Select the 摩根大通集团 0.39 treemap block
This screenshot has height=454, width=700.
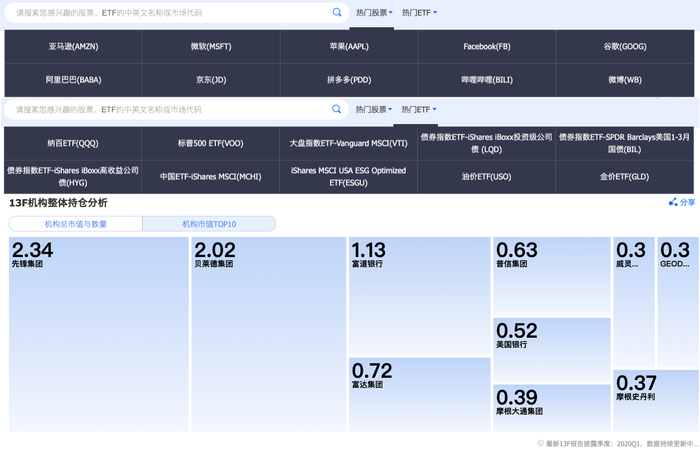[552, 408]
